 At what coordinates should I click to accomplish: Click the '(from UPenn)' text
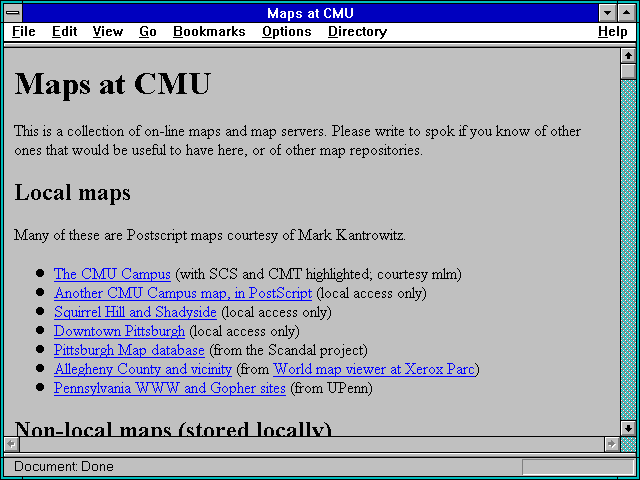point(331,388)
